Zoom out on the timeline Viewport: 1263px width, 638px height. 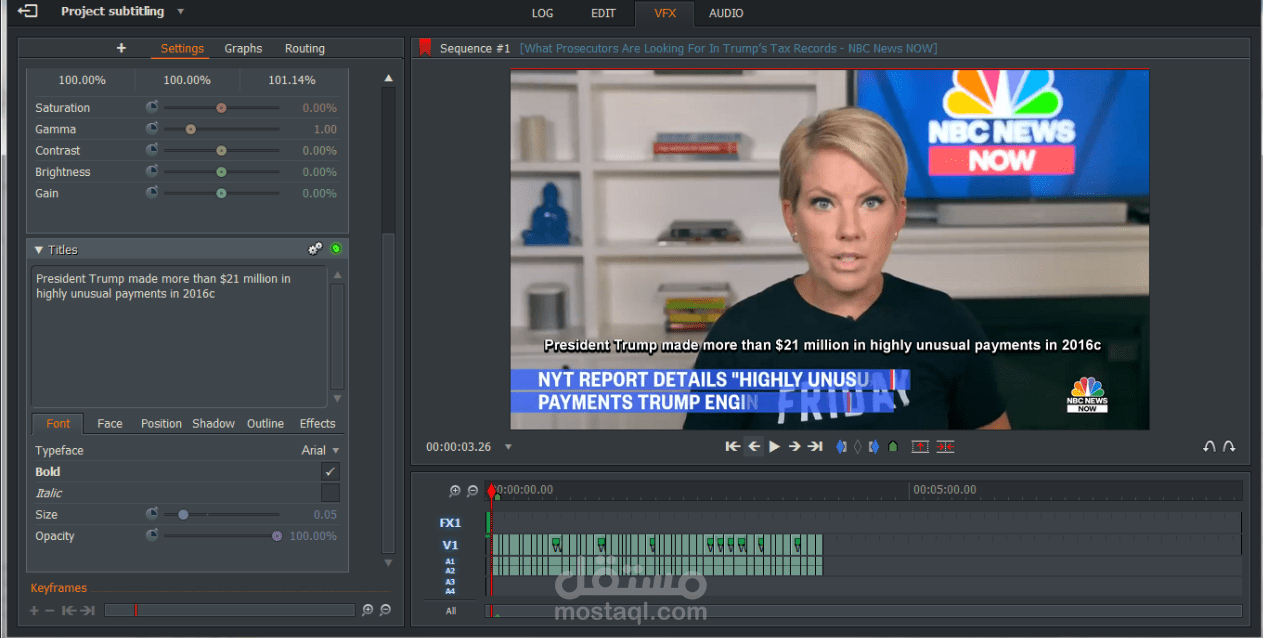pos(473,491)
